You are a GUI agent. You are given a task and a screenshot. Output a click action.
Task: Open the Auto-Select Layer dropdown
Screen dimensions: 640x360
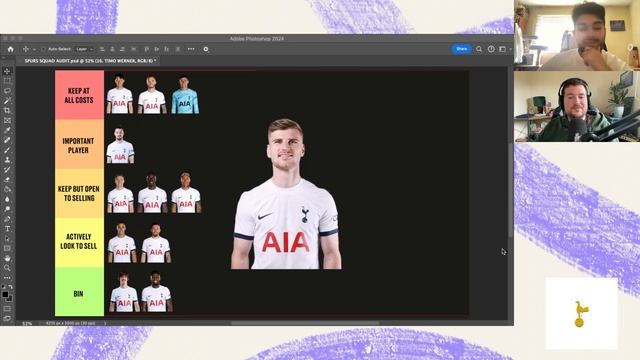[84, 49]
